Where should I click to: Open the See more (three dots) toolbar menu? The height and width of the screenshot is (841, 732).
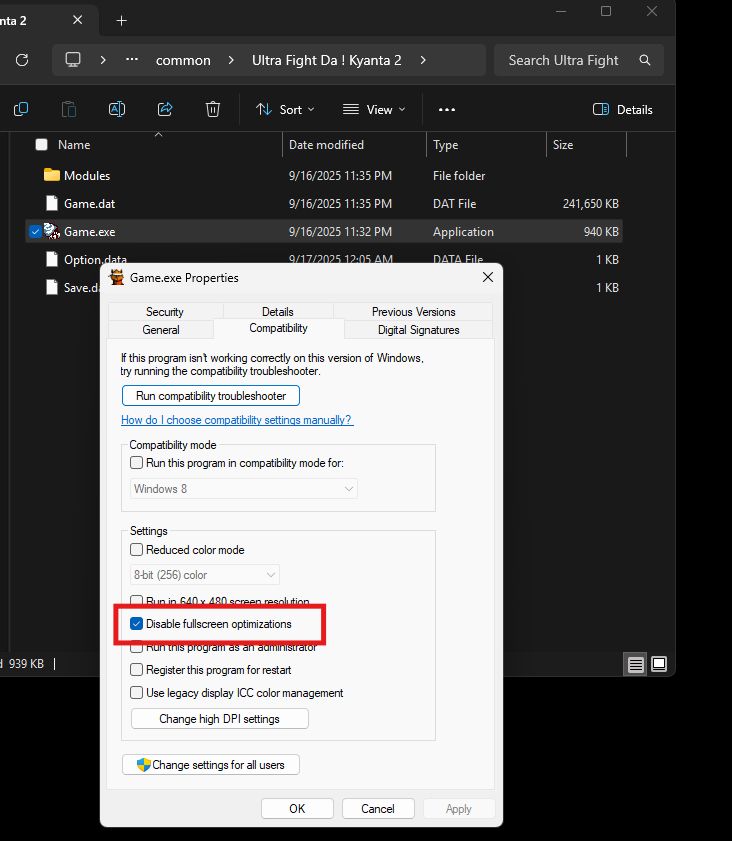(x=447, y=109)
